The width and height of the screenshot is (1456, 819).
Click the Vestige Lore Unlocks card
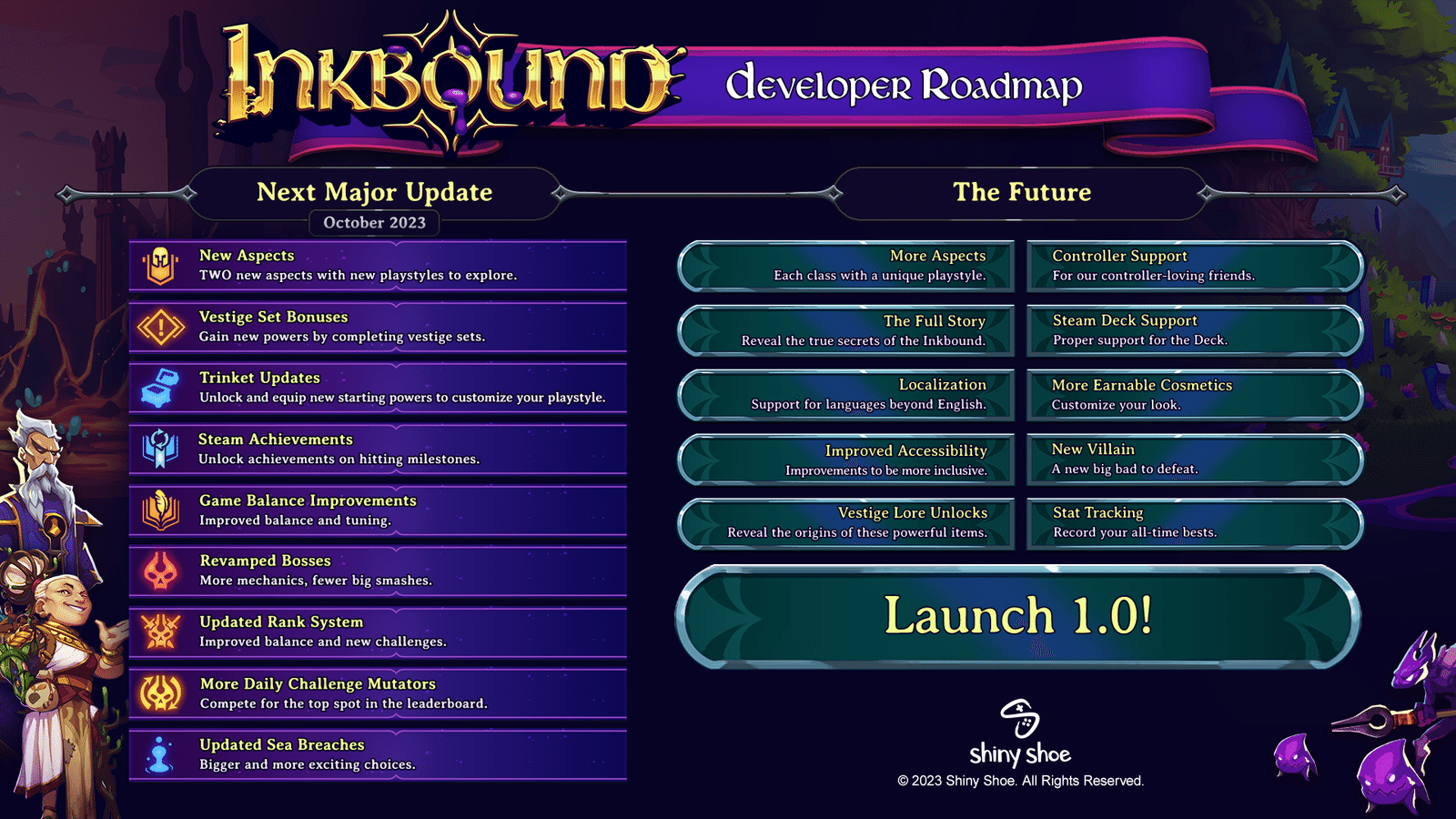[846, 523]
